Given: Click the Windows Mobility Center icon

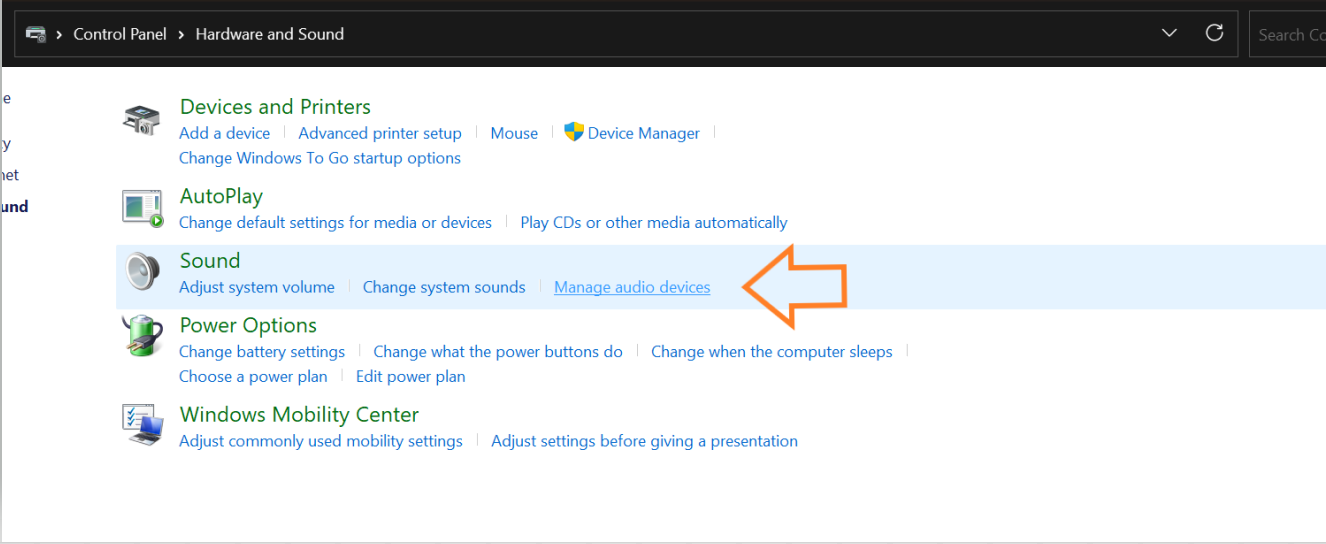Looking at the screenshot, I should (x=142, y=424).
